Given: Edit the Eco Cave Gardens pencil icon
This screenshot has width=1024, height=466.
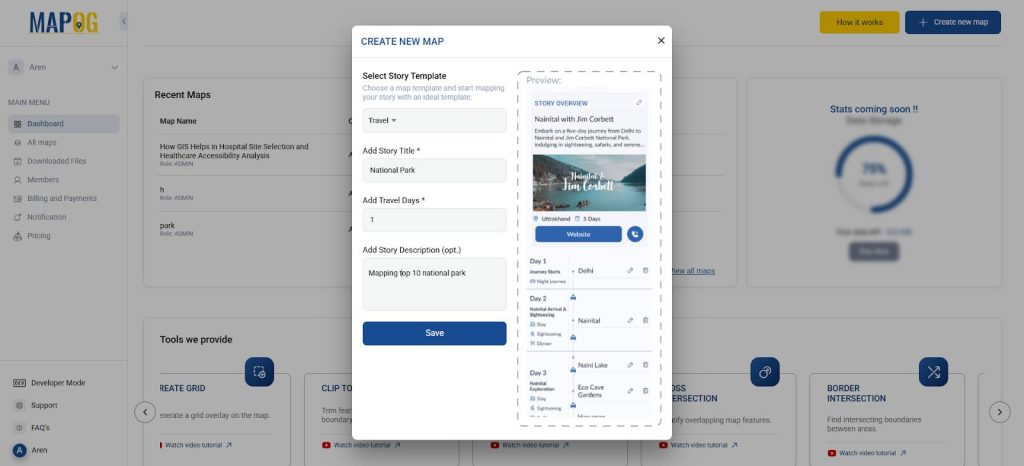Looking at the screenshot, I should [630, 391].
